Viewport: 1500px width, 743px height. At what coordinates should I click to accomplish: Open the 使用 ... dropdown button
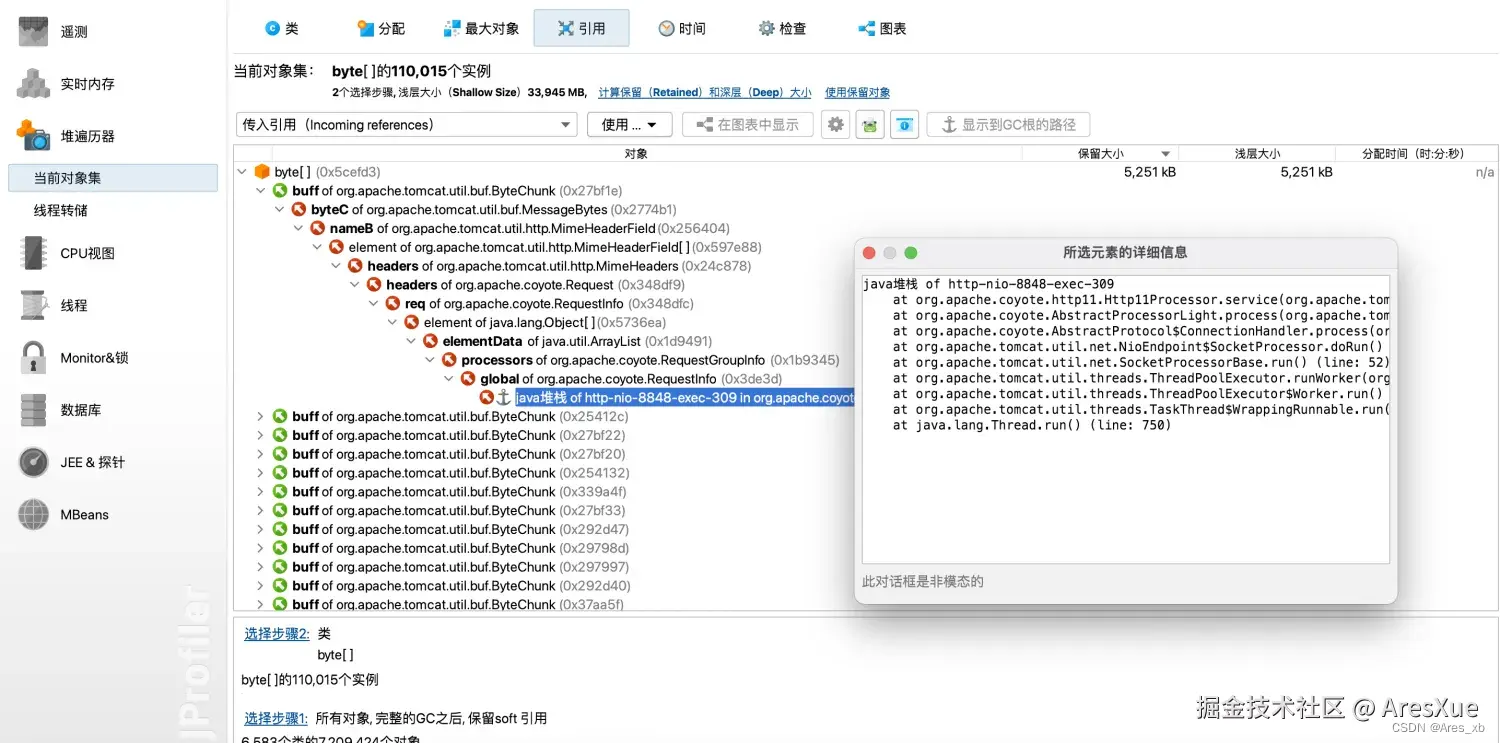pyautogui.click(x=629, y=125)
